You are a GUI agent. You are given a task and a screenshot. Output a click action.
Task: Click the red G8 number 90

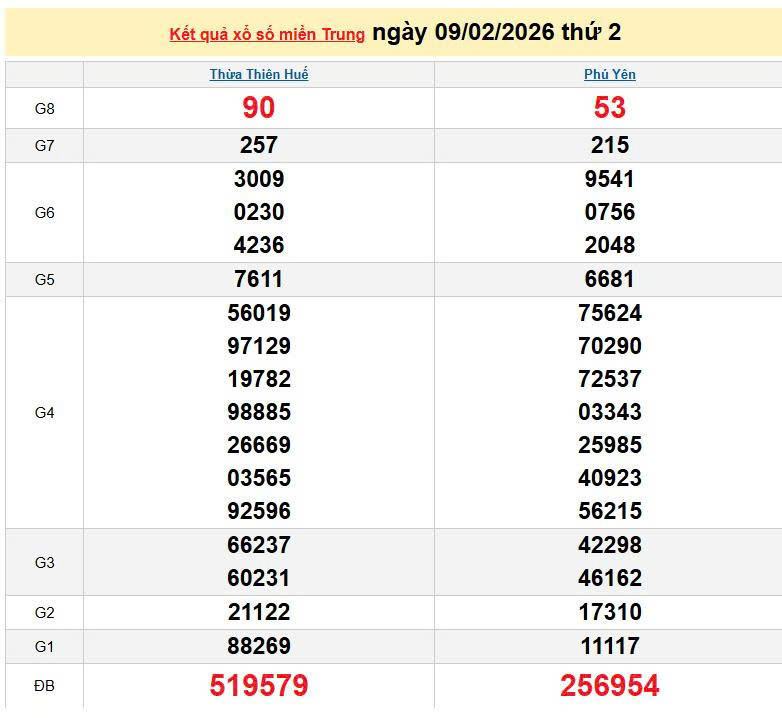259,108
